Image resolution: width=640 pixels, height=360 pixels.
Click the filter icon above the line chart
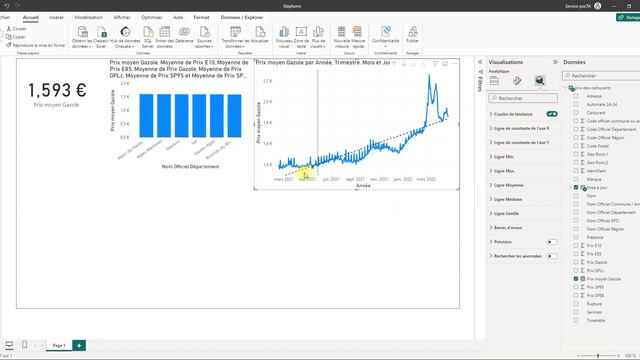coord(435,64)
